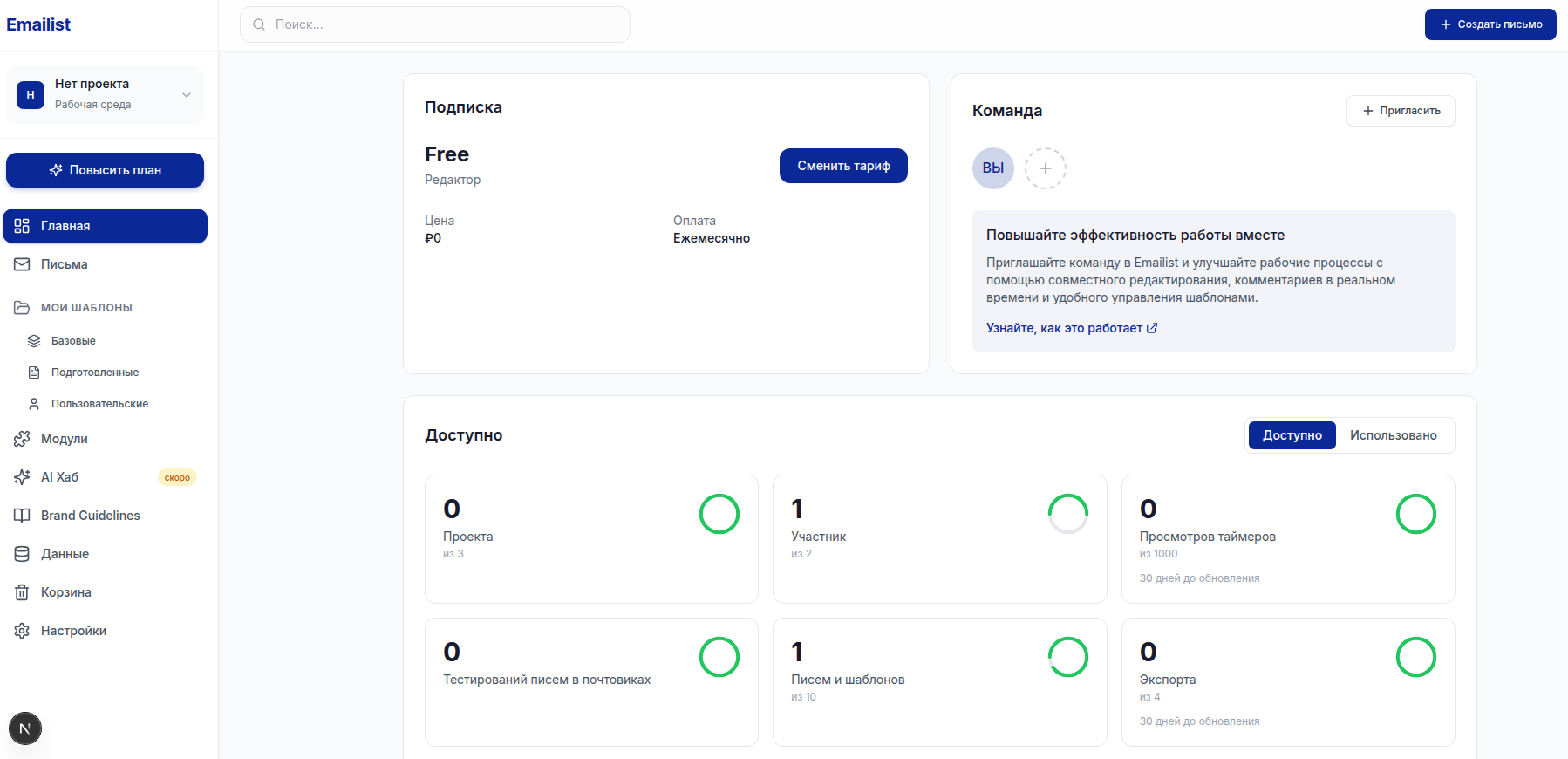Select the Доступно toggle option
The width and height of the screenshot is (1568, 759).
point(1292,435)
